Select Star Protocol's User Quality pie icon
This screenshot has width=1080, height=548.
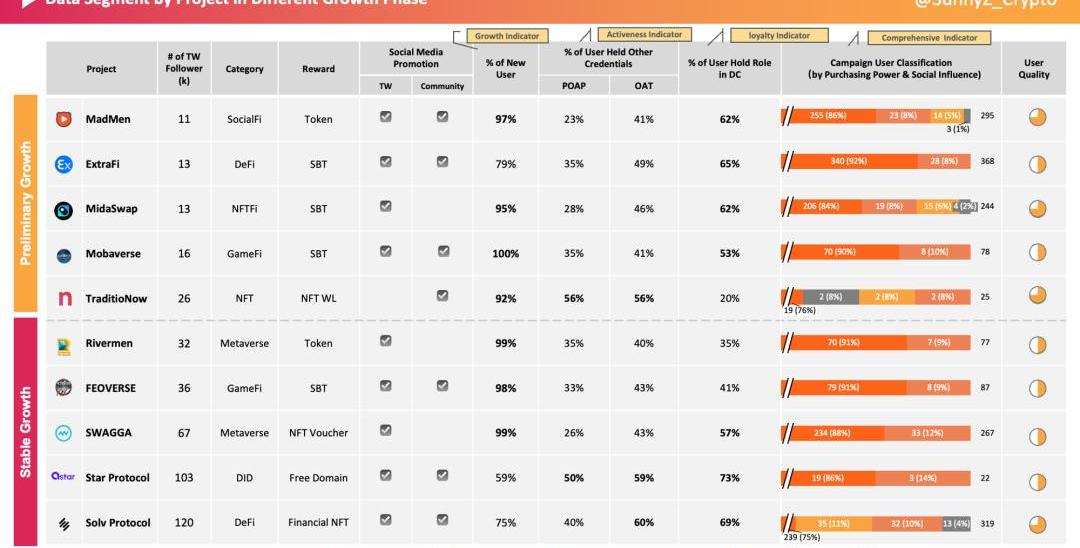1037,481
